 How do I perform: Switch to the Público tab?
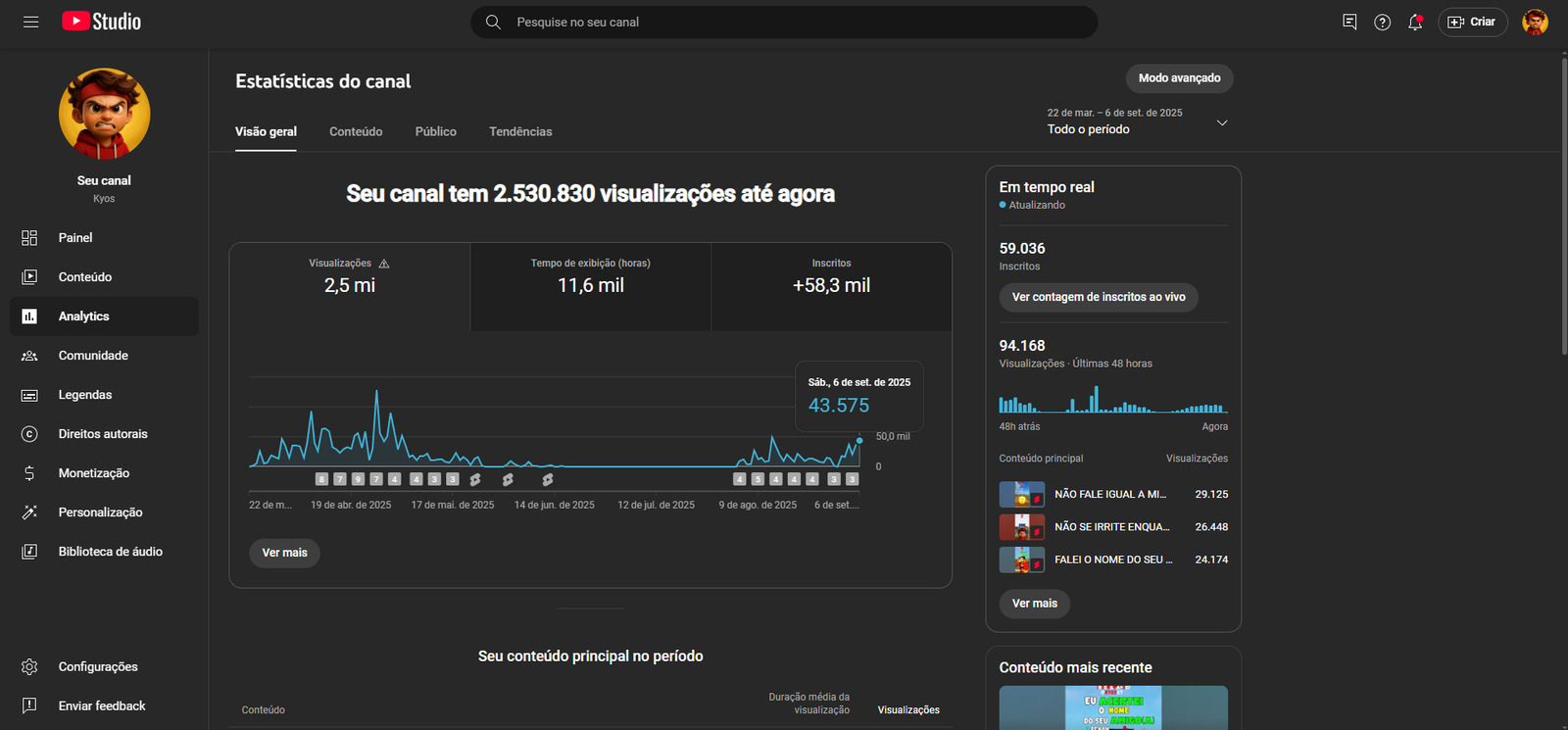pyautogui.click(x=435, y=131)
